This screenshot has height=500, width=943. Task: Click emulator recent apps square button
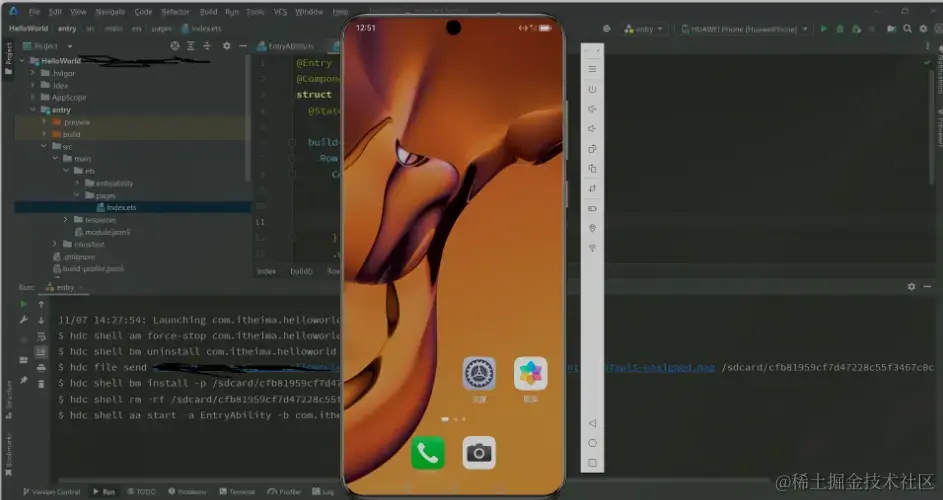[x=592, y=463]
